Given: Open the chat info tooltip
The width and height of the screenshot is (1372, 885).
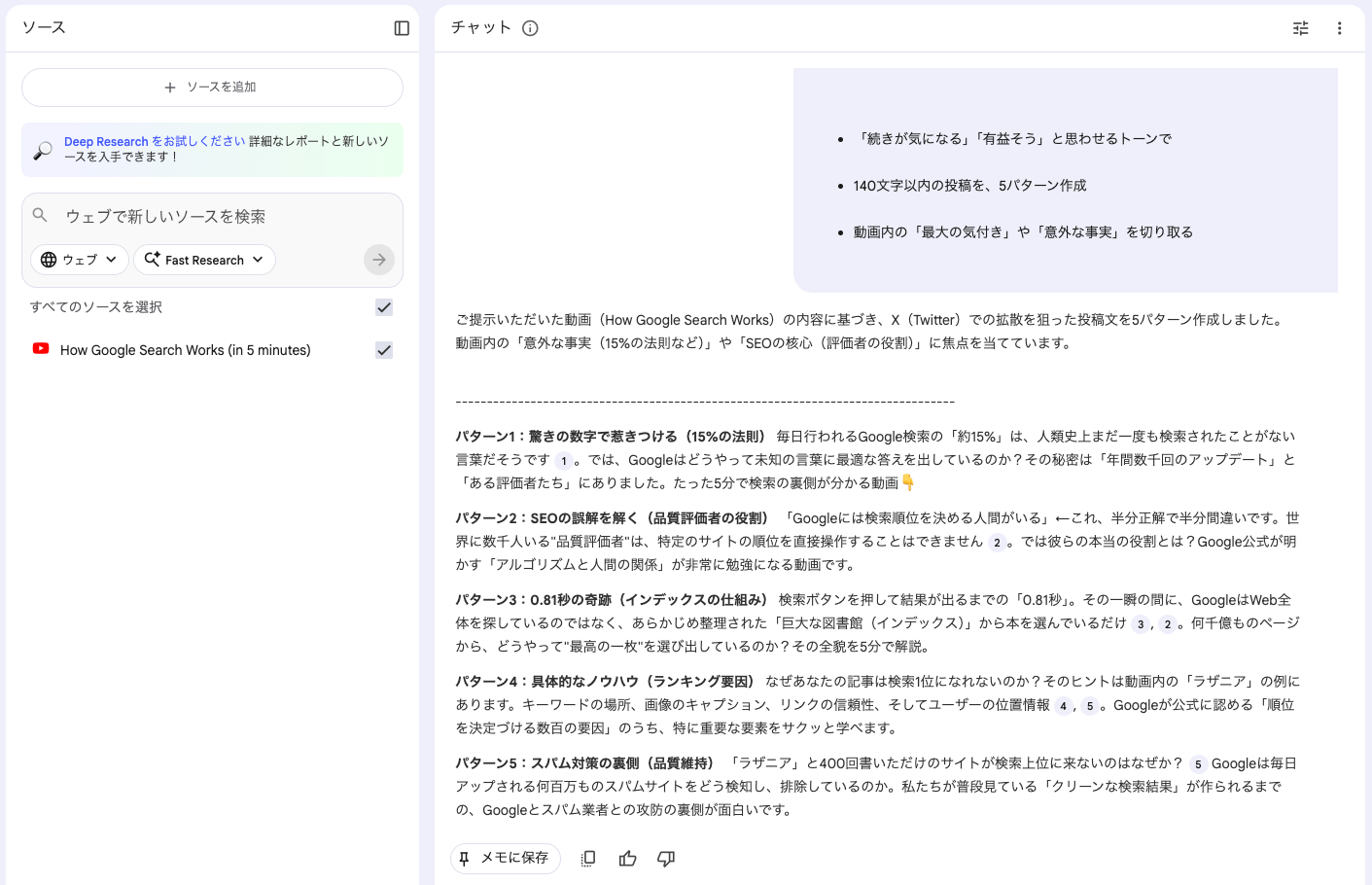Looking at the screenshot, I should [x=529, y=28].
